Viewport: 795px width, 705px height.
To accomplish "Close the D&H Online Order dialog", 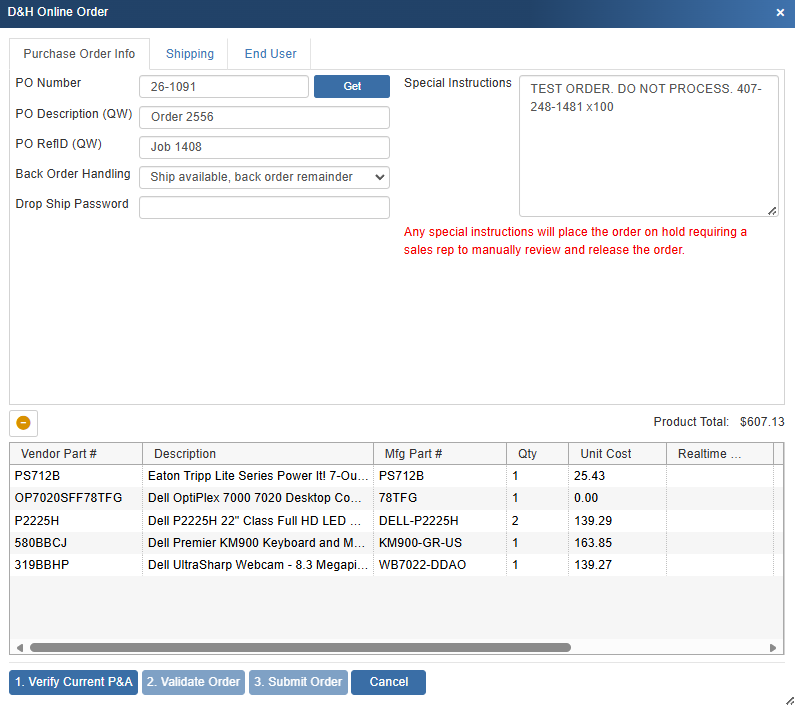I will 780,13.
